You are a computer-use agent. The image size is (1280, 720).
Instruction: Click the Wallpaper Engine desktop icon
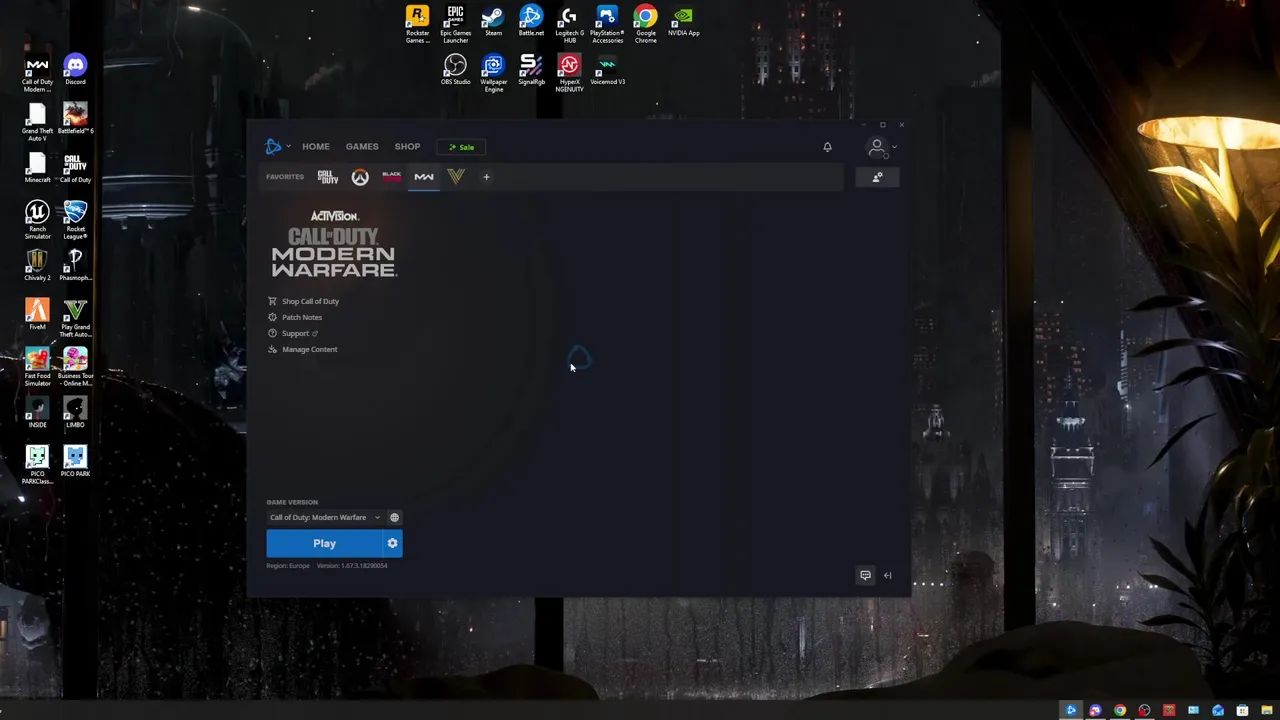pyautogui.click(x=493, y=73)
